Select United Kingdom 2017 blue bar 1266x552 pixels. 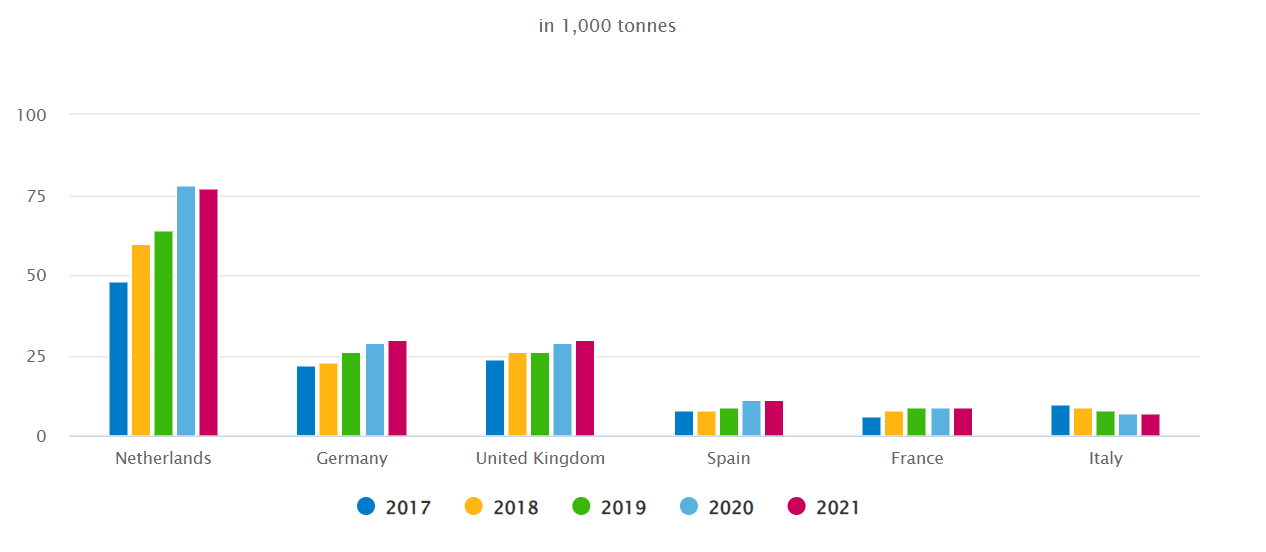[x=495, y=398]
